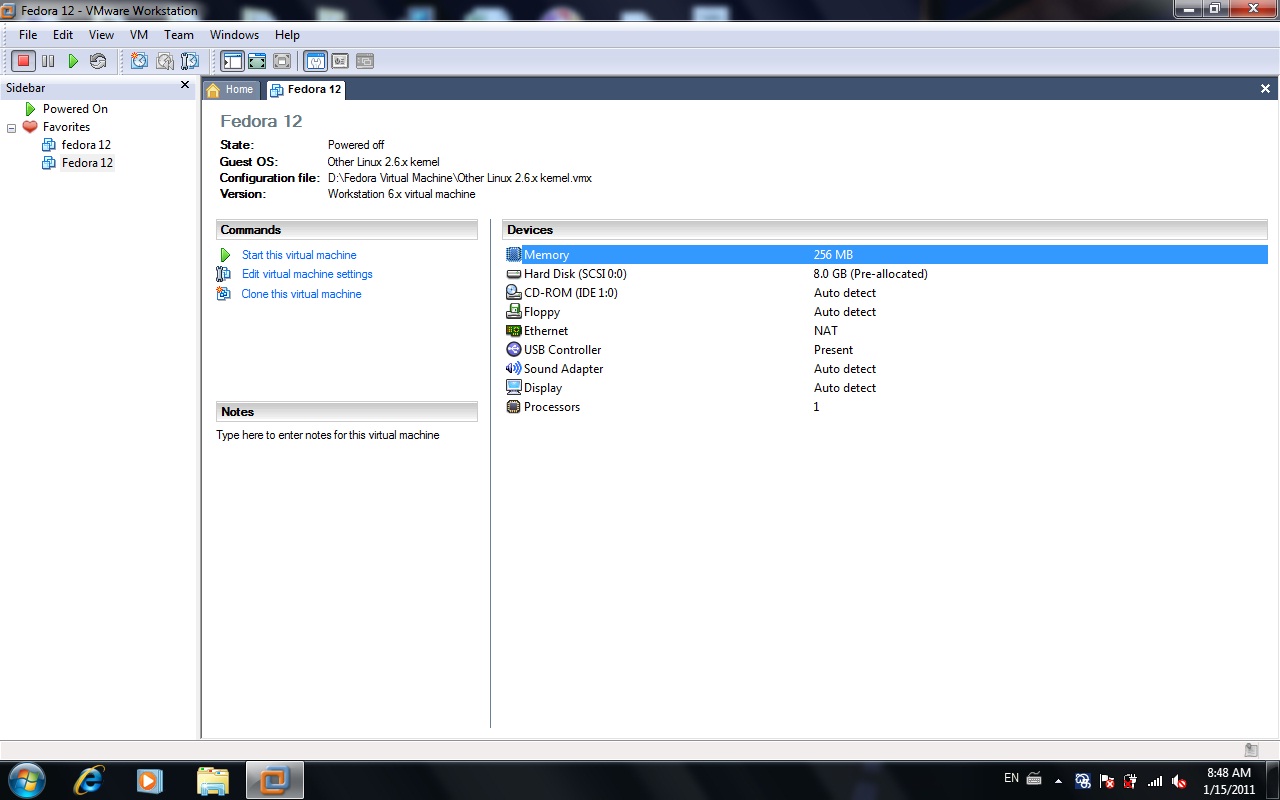Show hidden tray icons arrow
Viewport: 1280px width, 800px height.
(1058, 781)
